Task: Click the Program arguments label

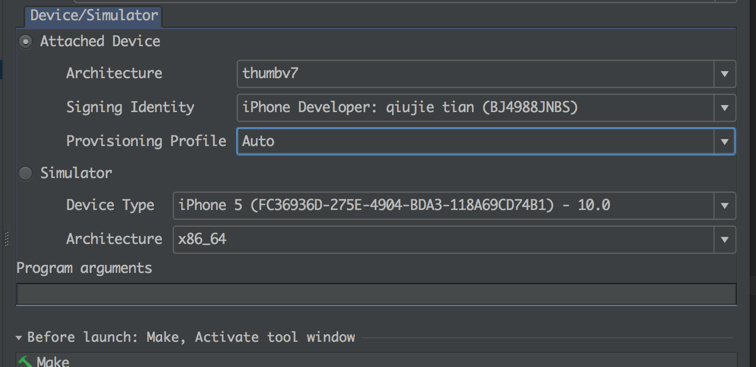Action: (84, 268)
